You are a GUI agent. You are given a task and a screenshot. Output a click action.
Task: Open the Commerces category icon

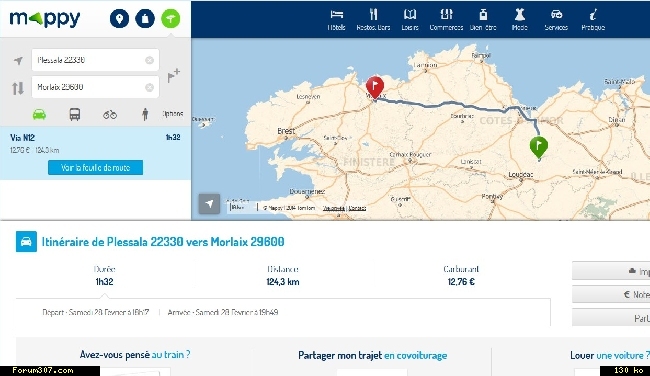pos(446,15)
